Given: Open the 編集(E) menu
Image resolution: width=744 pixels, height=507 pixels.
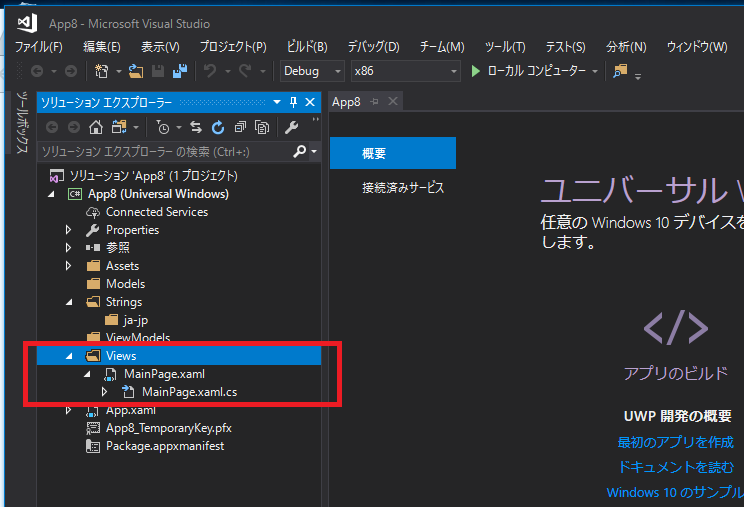Looking at the screenshot, I should pos(102,47).
